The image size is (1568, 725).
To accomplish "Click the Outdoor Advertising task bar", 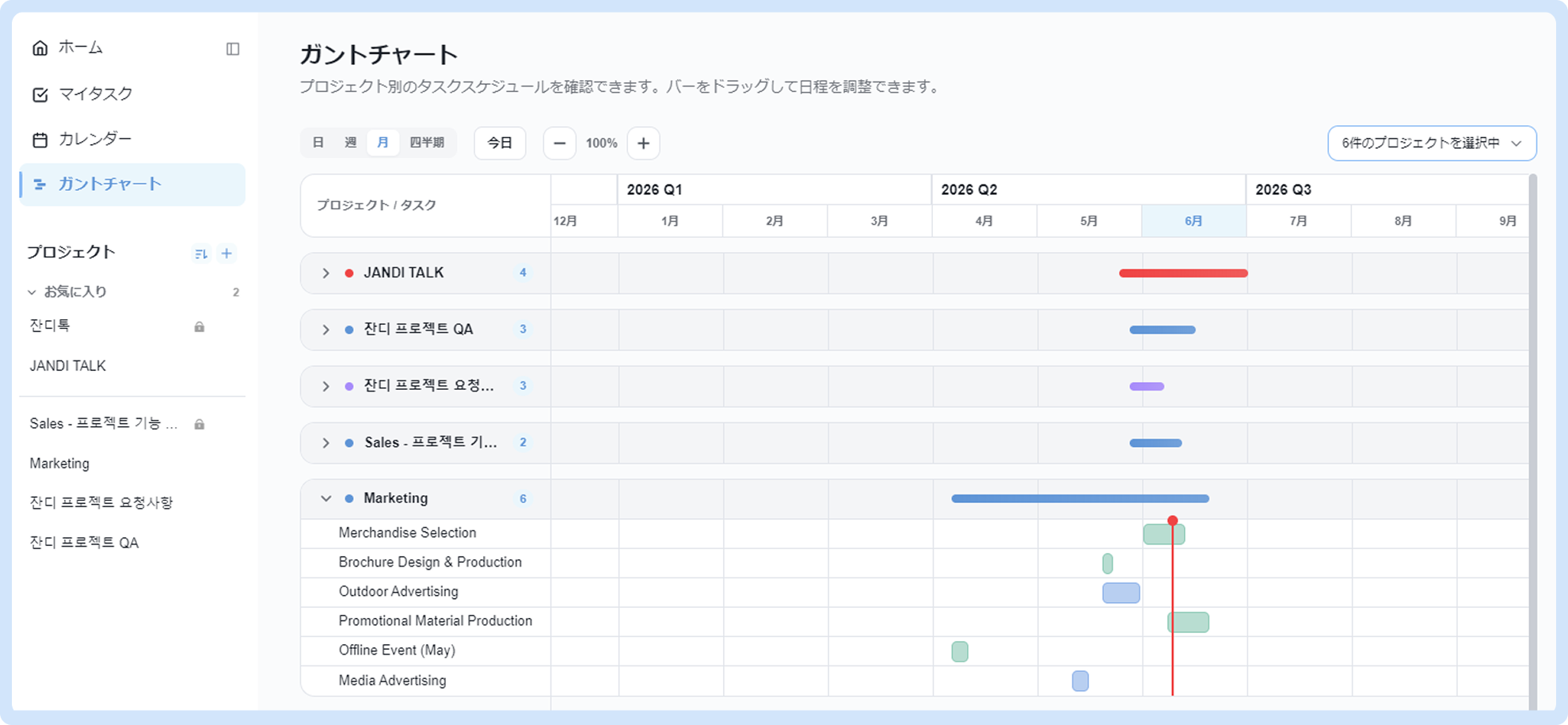I will point(1121,593).
